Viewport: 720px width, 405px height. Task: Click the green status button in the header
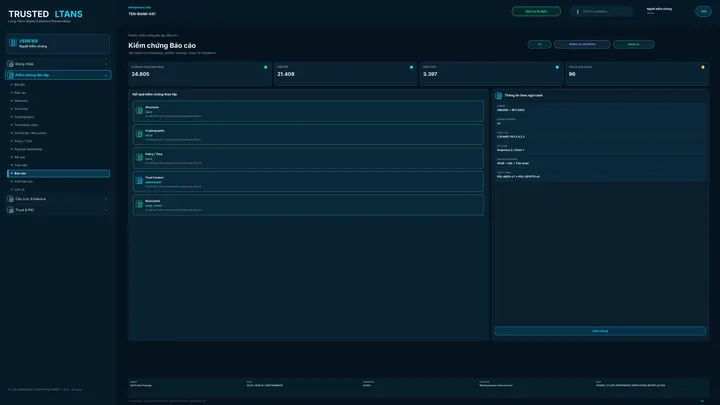(536, 11)
